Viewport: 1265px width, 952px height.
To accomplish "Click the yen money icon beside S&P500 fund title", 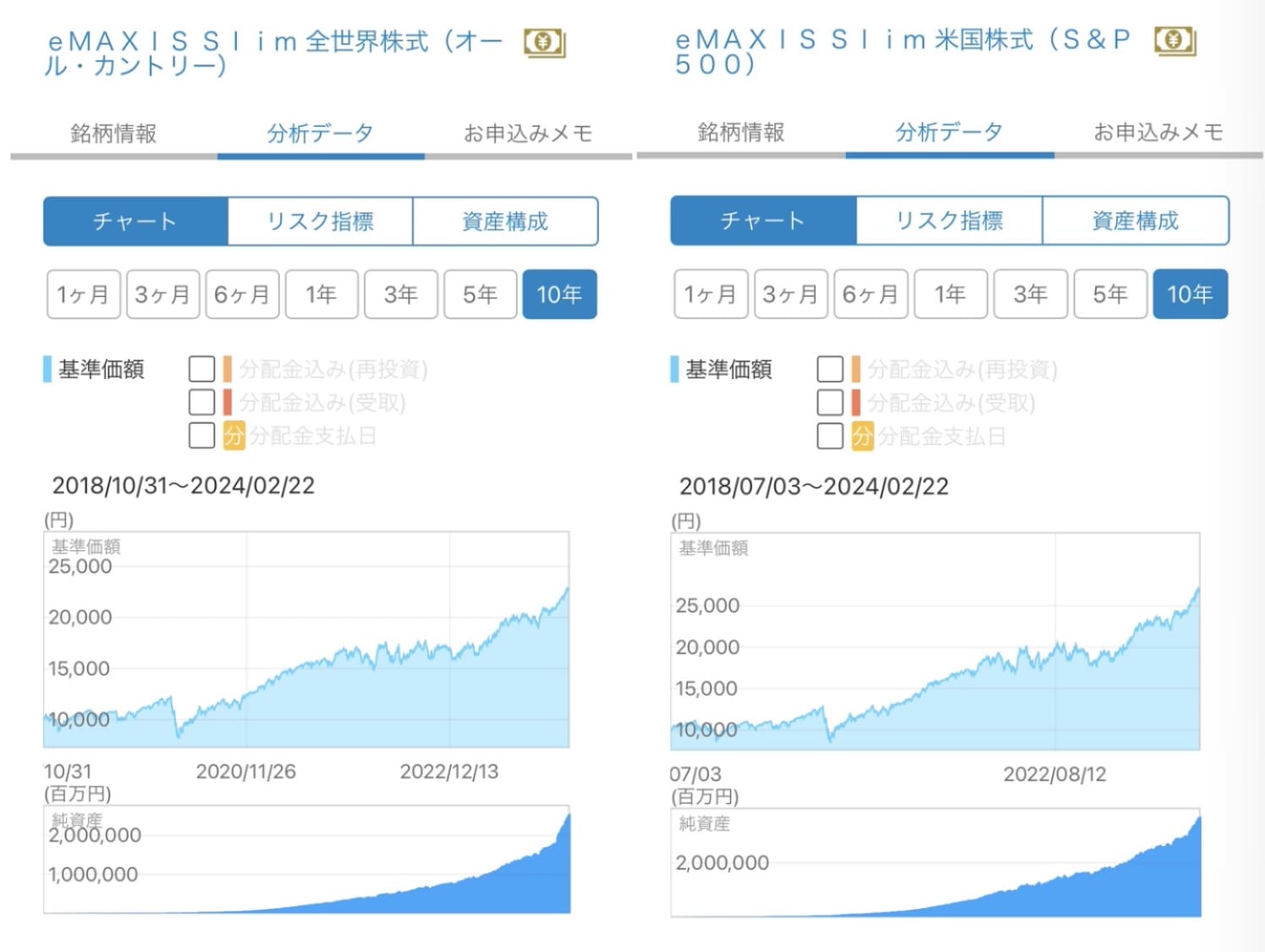I will [x=1175, y=41].
